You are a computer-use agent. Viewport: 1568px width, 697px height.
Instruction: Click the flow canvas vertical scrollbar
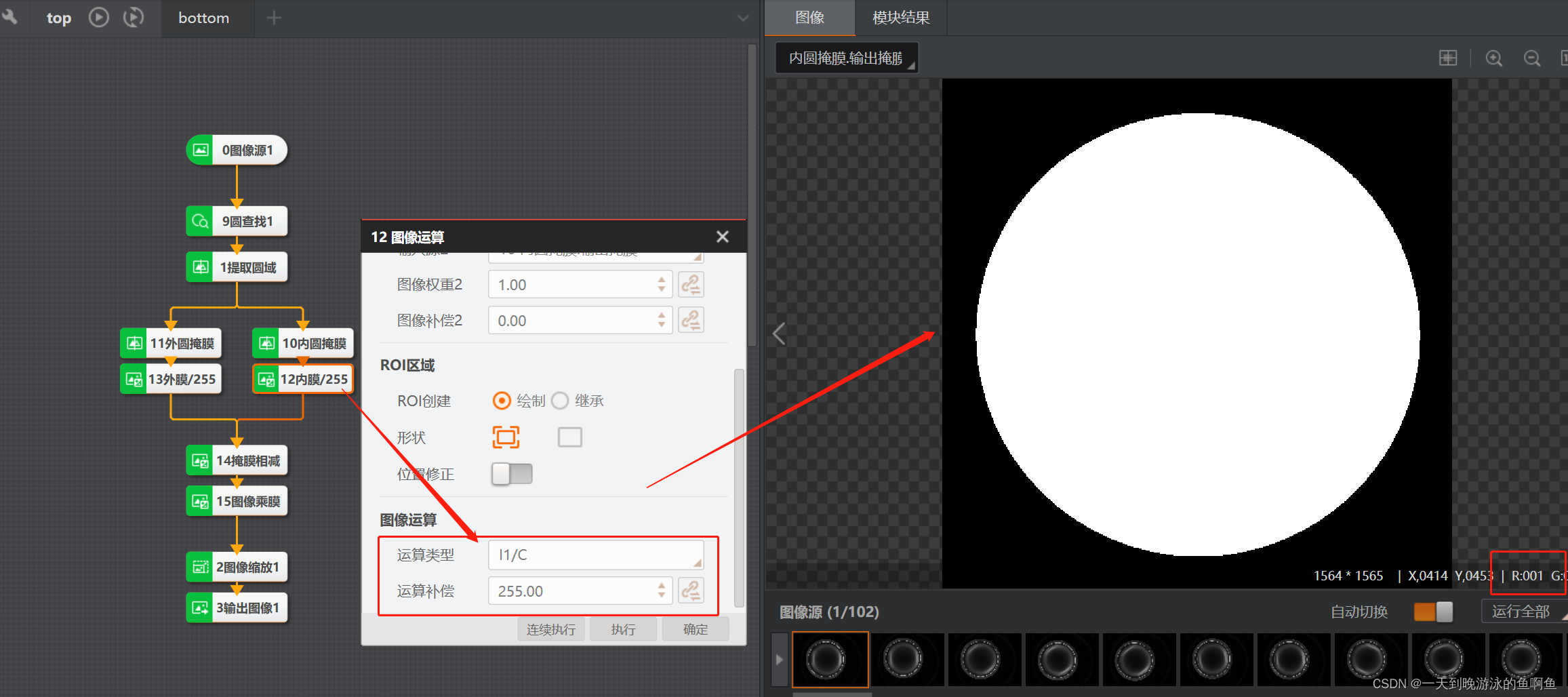(x=752, y=195)
